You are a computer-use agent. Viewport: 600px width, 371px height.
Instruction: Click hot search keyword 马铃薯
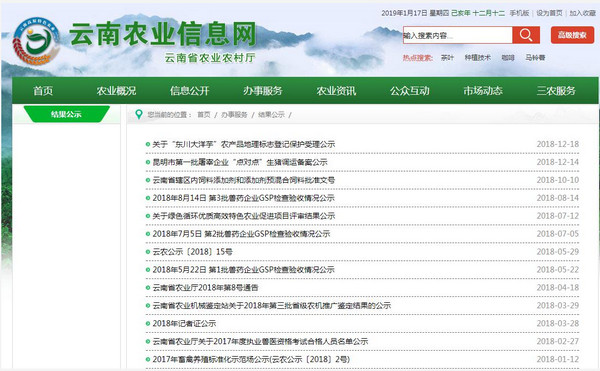click(x=535, y=58)
